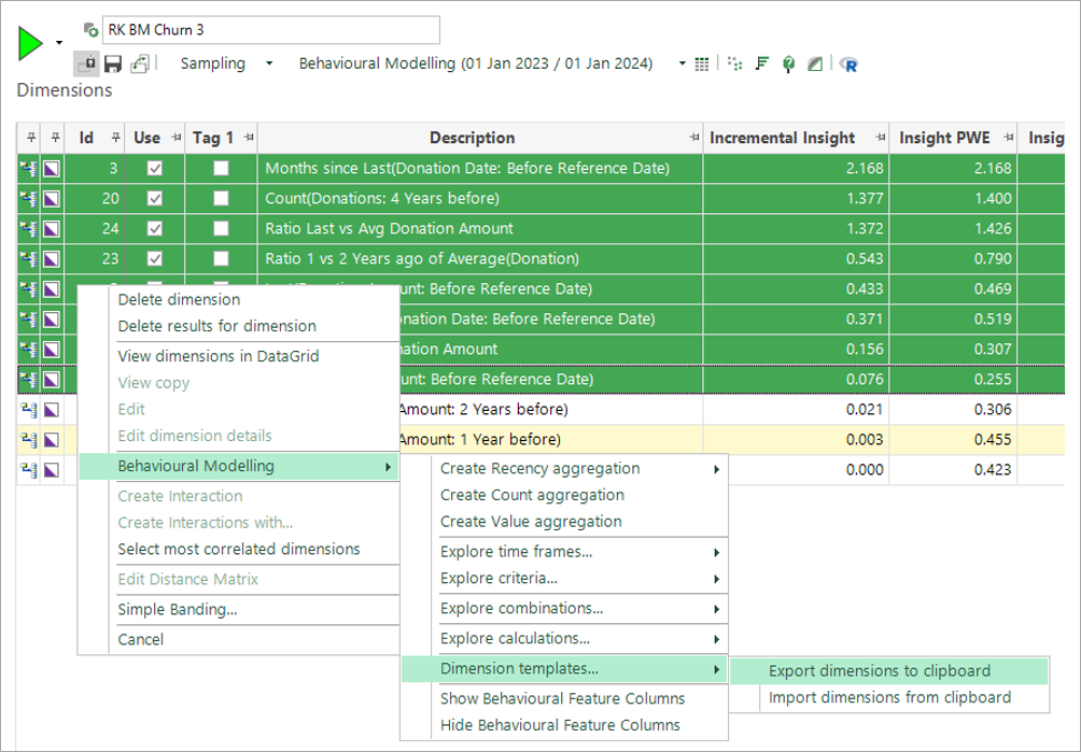Sort by Incremental Insight column header

[x=782, y=138]
